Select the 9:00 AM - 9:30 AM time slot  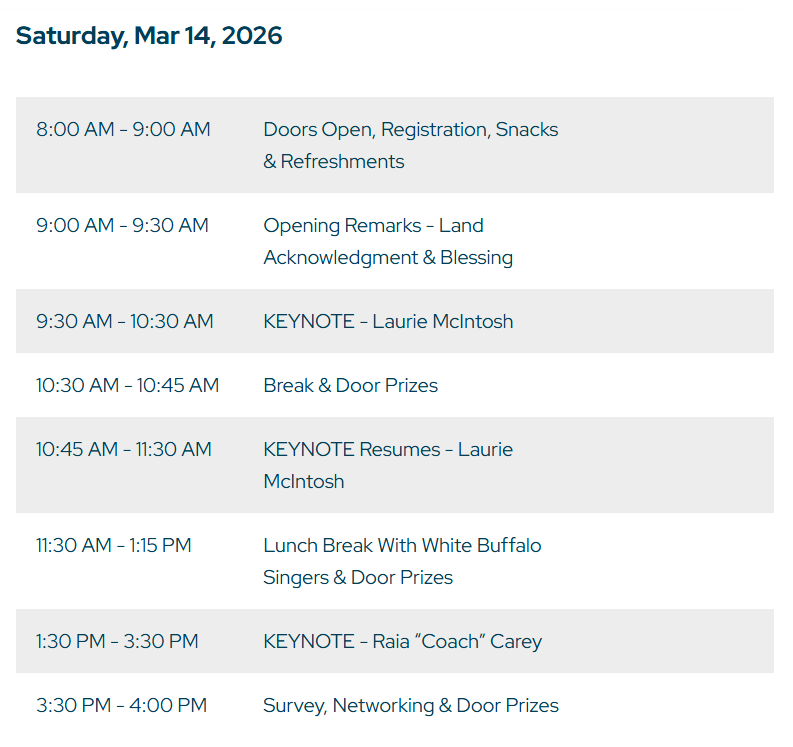(x=122, y=226)
